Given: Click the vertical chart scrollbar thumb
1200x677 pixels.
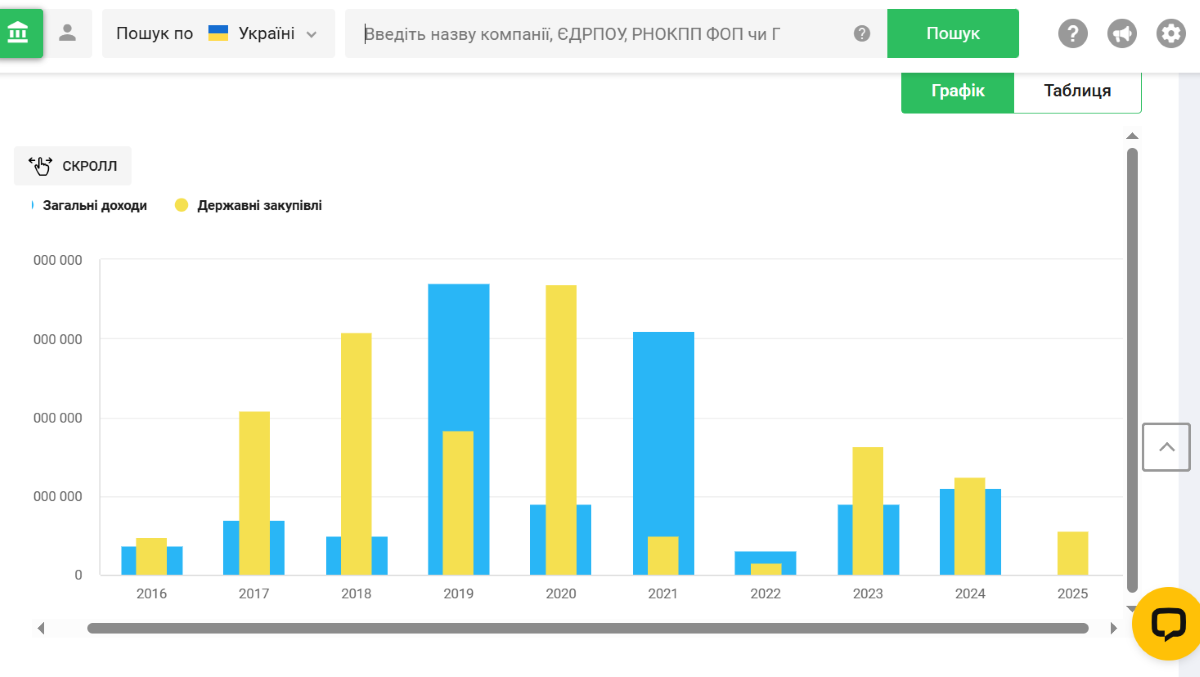Looking at the screenshot, I should pyautogui.click(x=1132, y=370).
